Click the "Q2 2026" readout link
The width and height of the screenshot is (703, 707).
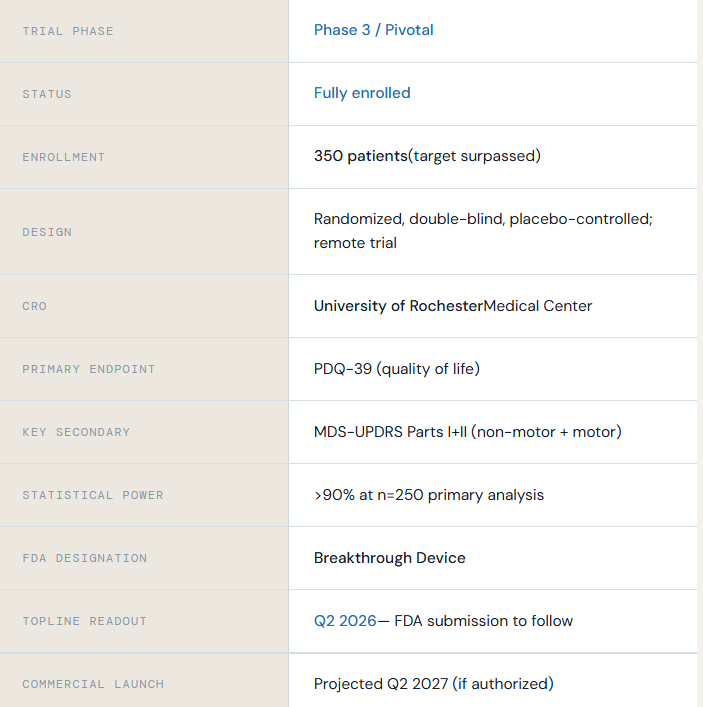click(x=345, y=621)
